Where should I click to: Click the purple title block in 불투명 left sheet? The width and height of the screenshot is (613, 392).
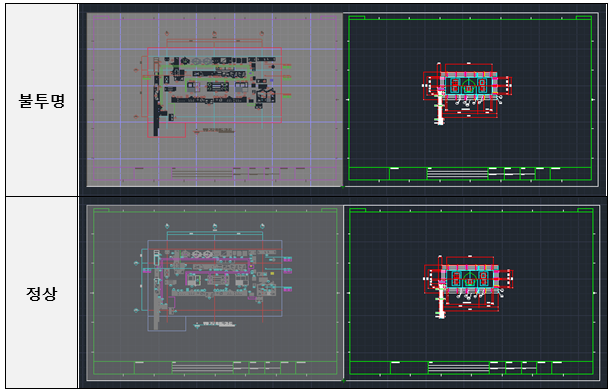tap(215, 174)
